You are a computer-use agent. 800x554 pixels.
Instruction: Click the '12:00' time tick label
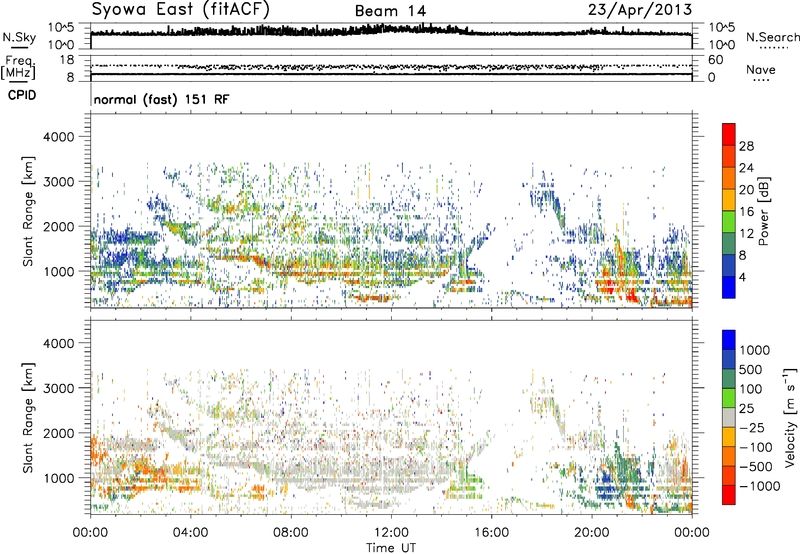391,533
